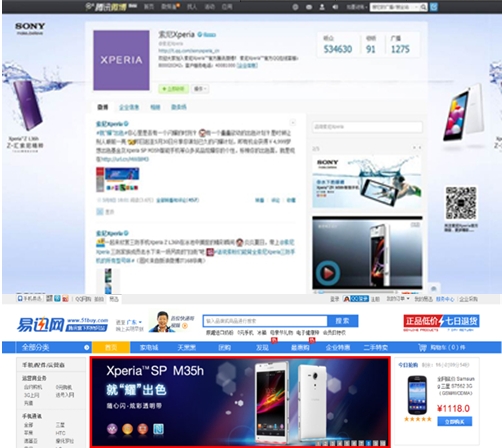Open the settings gear in Weibo top bar
Image resolution: width=502 pixels, height=448 pixels.
tap(295, 7)
